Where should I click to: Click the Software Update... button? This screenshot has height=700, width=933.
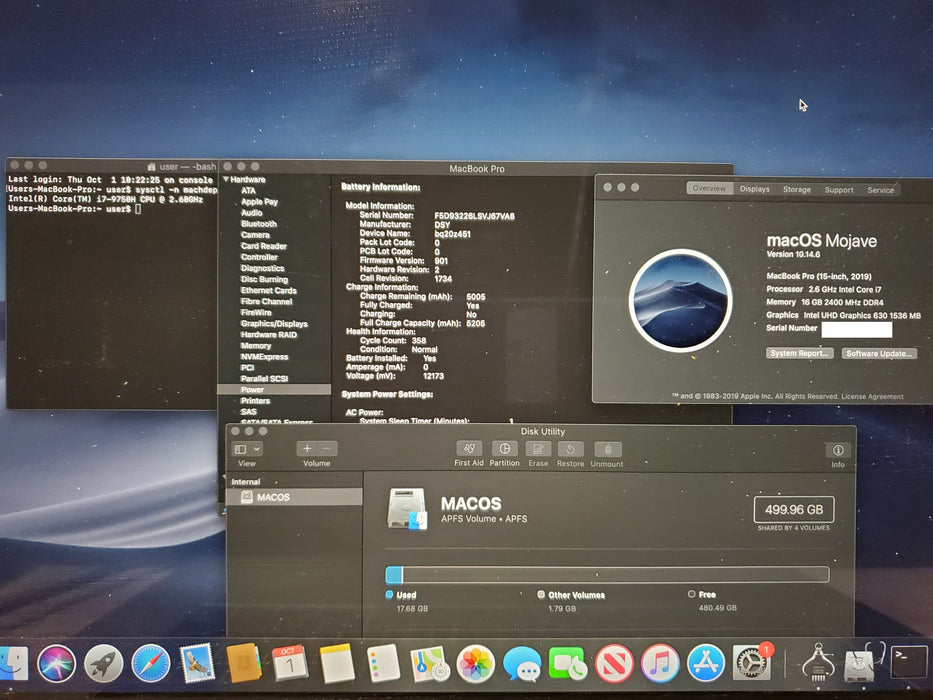click(879, 354)
